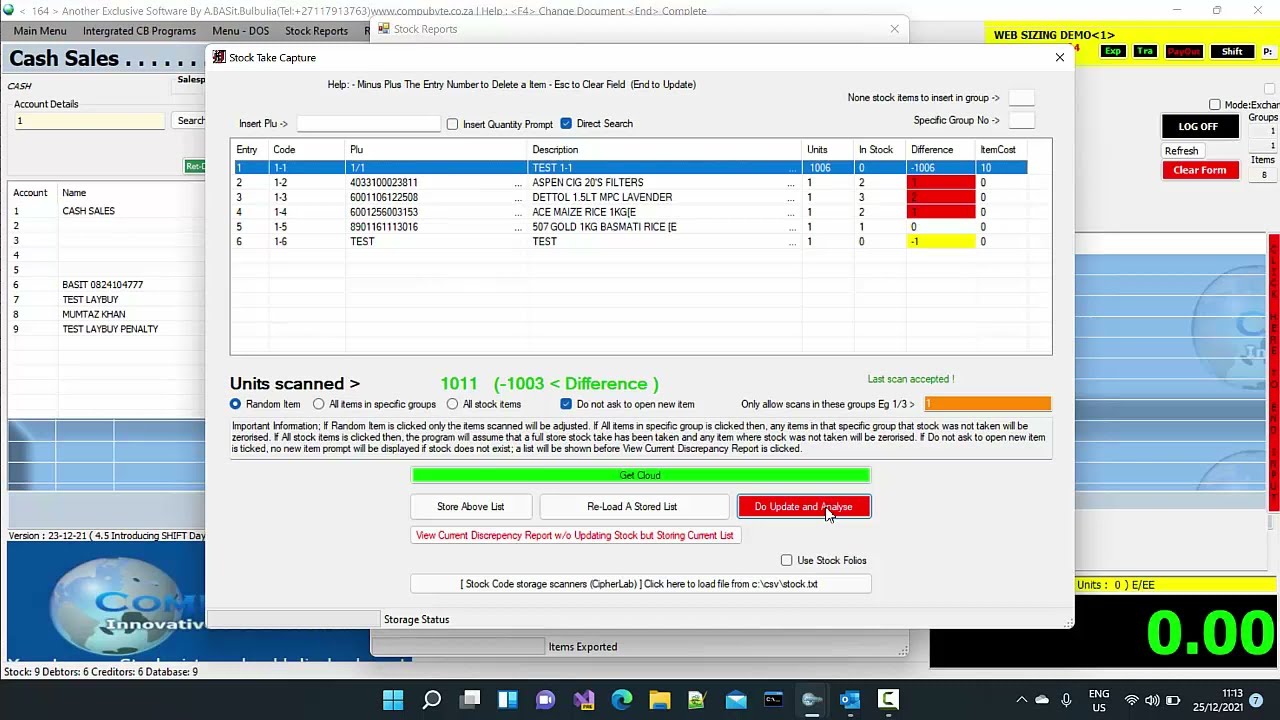Open the ellipsis after Plu 6001256003153
Viewport: 1280px width, 720px height.
(518, 213)
